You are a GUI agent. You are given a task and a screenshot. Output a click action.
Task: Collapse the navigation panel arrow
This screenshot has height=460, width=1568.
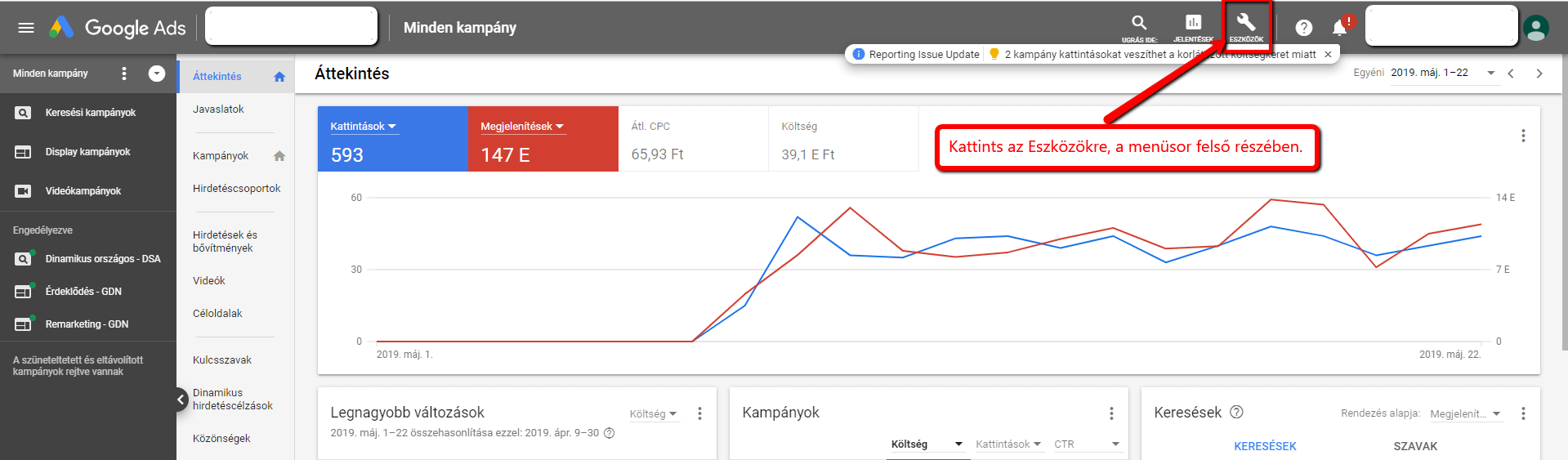[181, 400]
